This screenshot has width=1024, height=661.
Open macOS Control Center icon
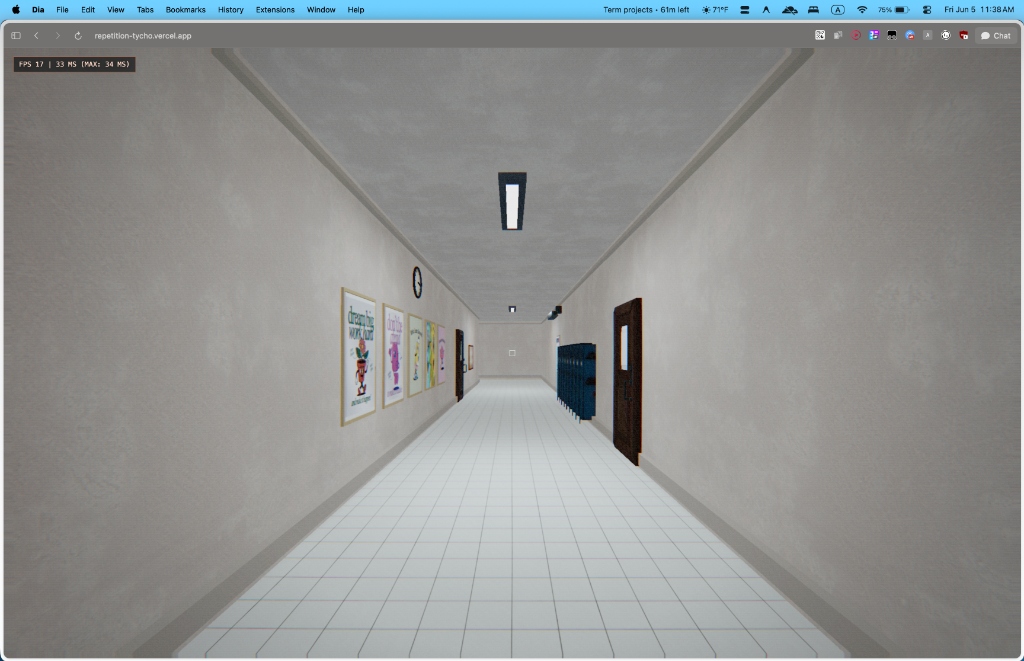tap(927, 10)
